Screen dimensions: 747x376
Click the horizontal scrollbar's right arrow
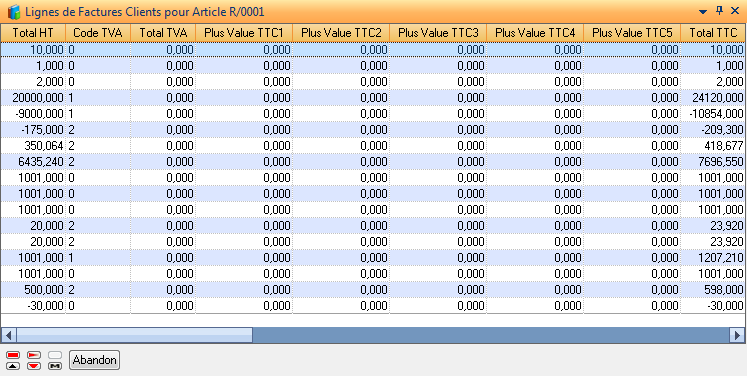(737, 335)
